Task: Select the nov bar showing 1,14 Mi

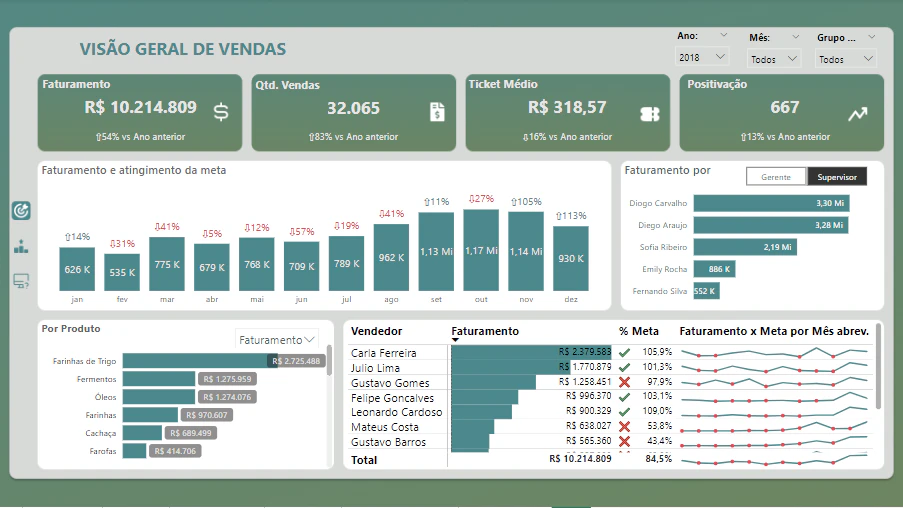Action: coord(526,251)
